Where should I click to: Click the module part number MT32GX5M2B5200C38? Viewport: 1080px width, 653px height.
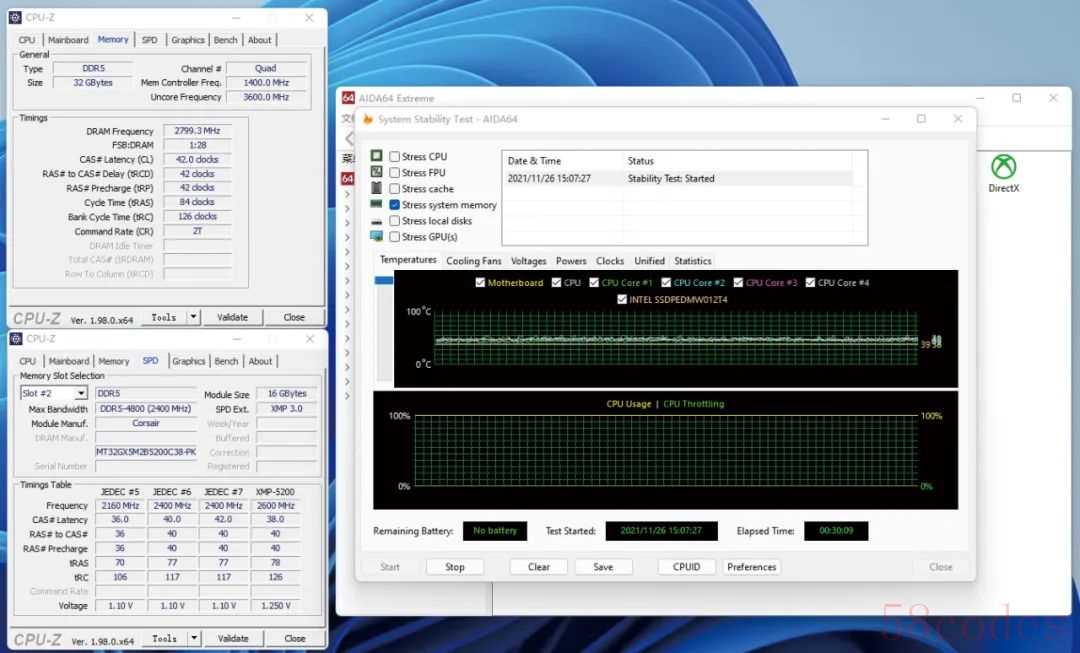(x=146, y=452)
